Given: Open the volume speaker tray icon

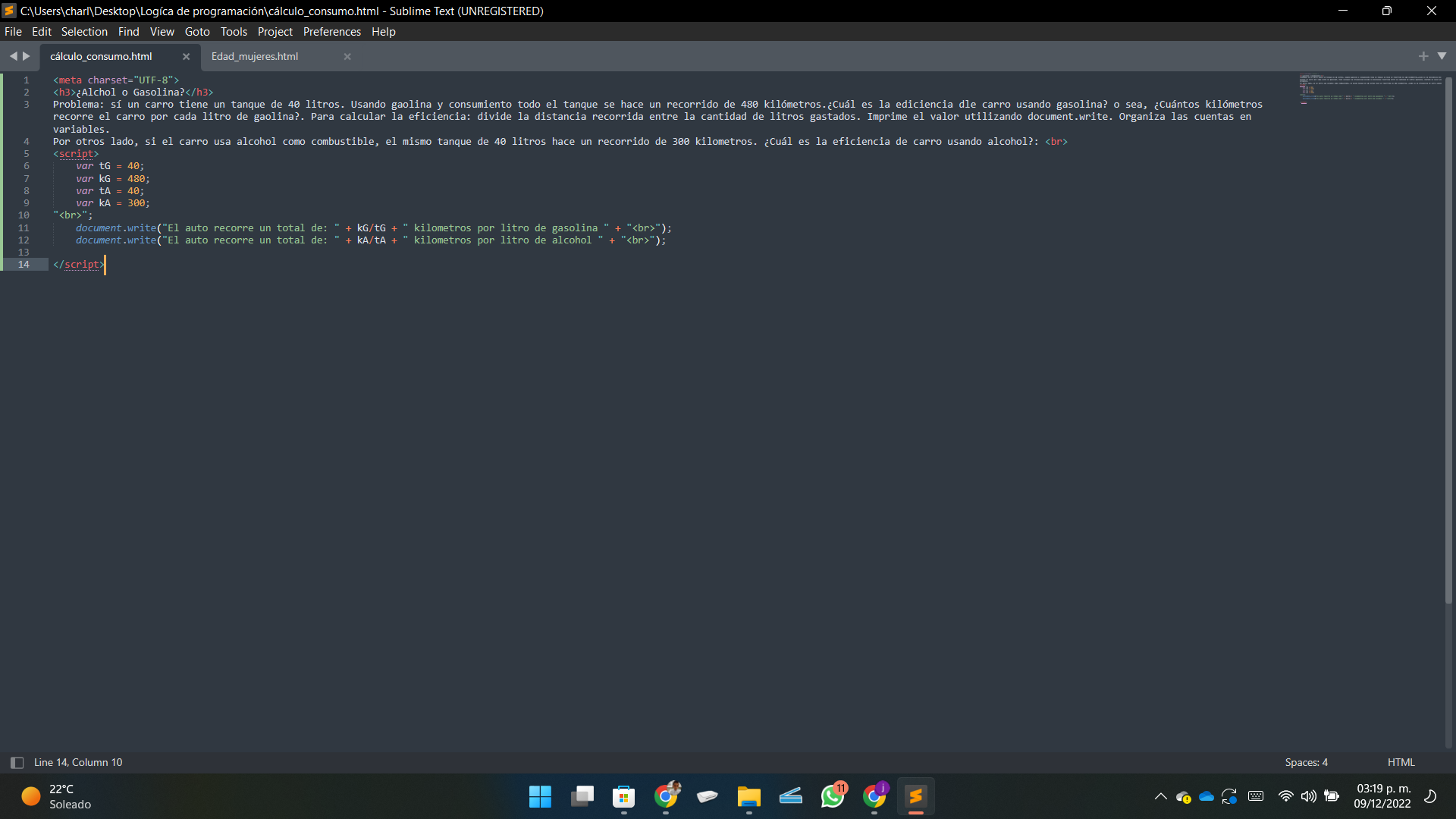Looking at the screenshot, I should point(1309,796).
